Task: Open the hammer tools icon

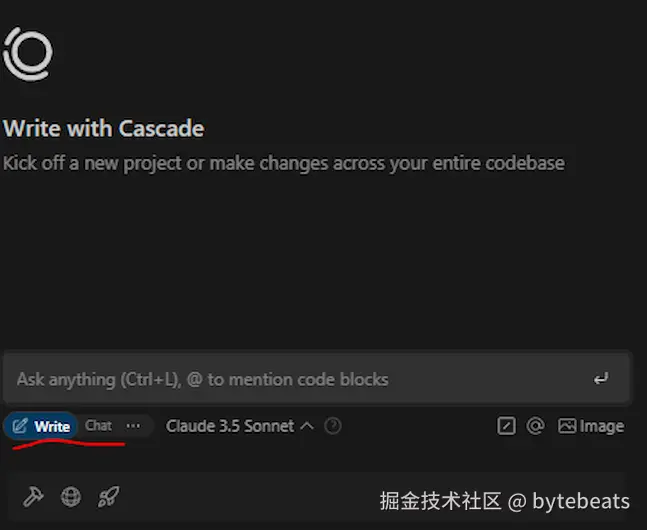Action: pos(33,496)
